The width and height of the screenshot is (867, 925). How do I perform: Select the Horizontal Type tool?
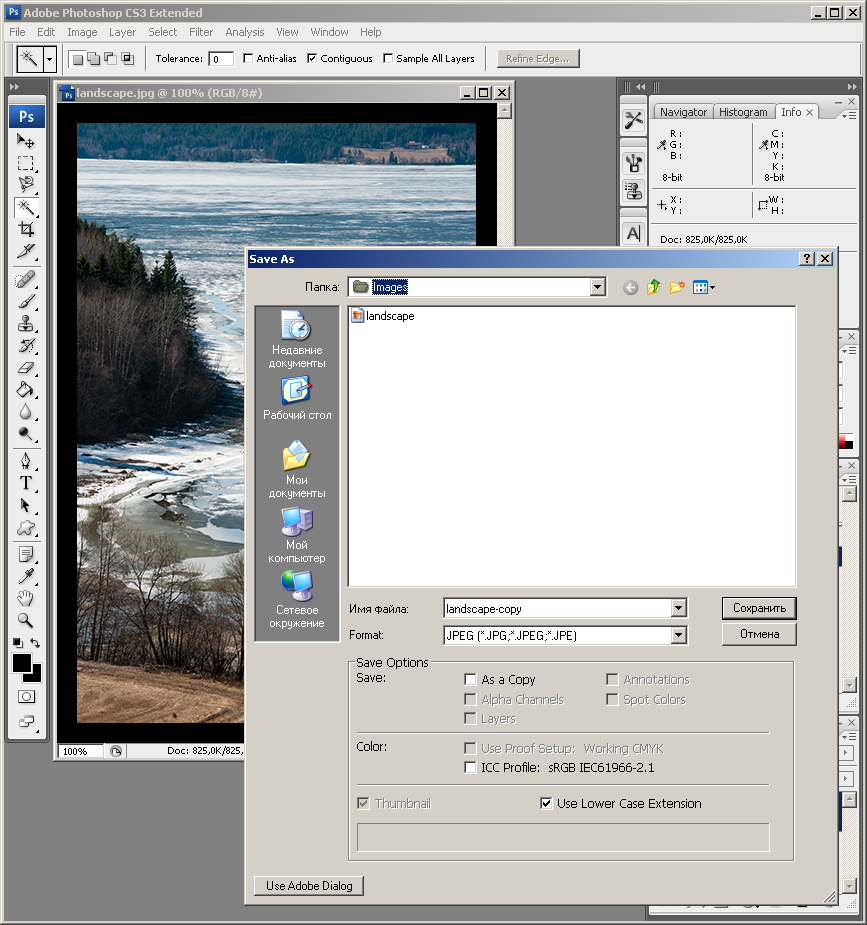(26, 482)
